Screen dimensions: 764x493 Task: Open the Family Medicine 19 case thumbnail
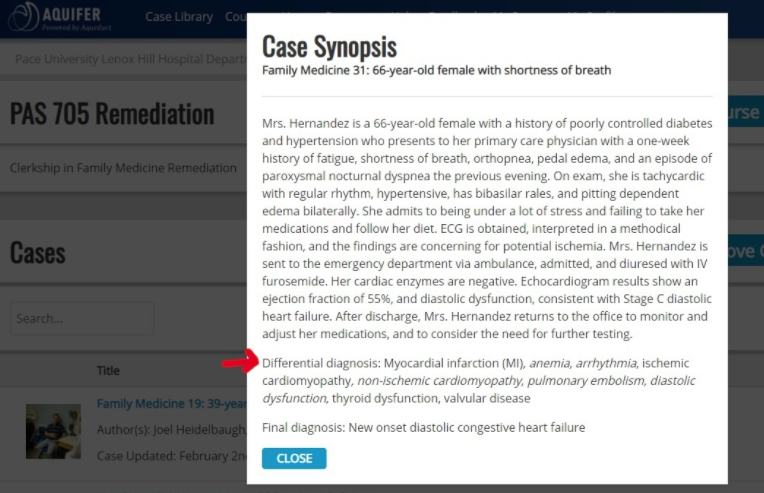(52, 431)
